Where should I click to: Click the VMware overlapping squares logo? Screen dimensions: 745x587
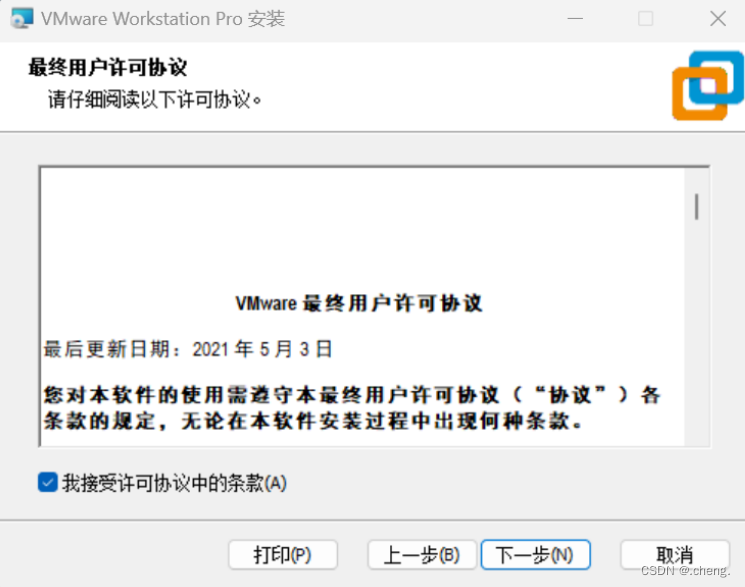point(708,86)
